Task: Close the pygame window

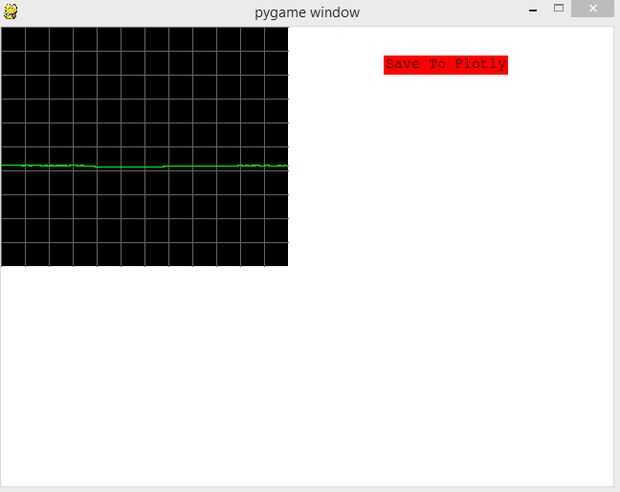Action: 593,8
